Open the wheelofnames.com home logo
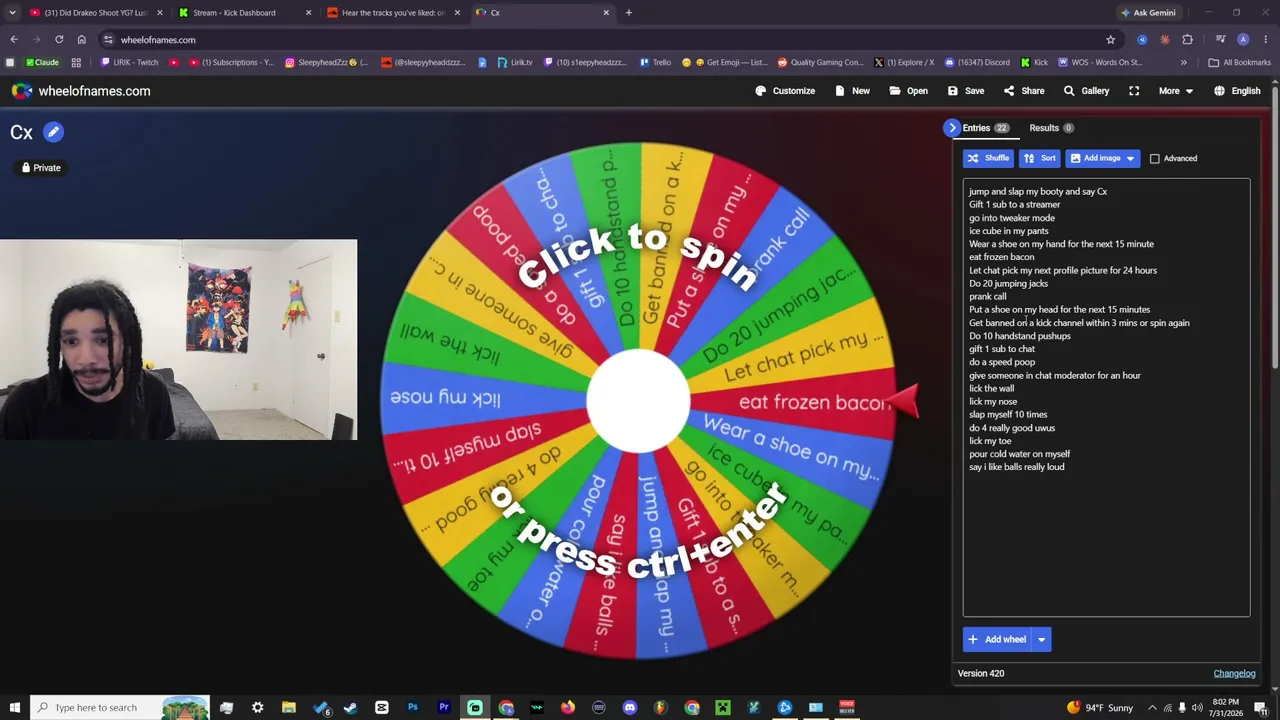1280x720 pixels. pos(81,91)
